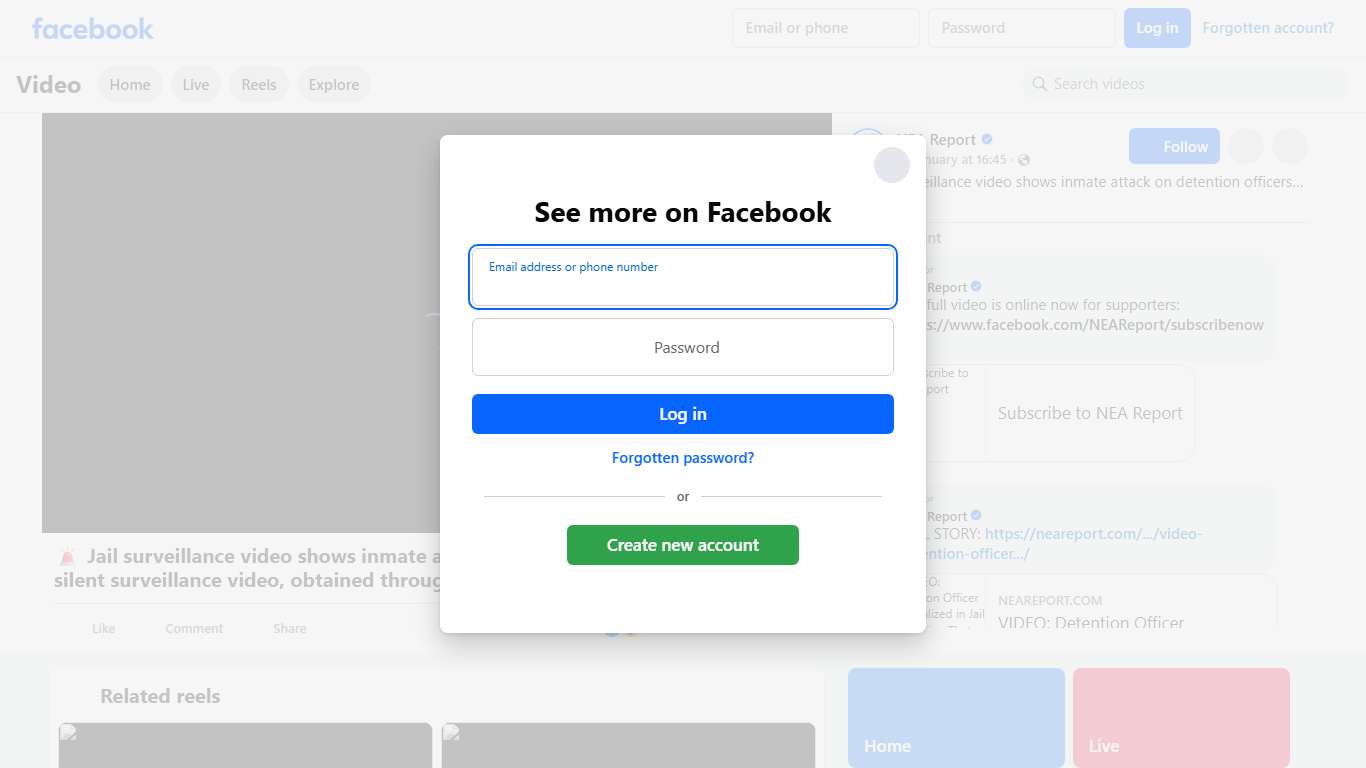Switch to the Live video tab
Viewport: 1366px width, 768px height.
196,85
